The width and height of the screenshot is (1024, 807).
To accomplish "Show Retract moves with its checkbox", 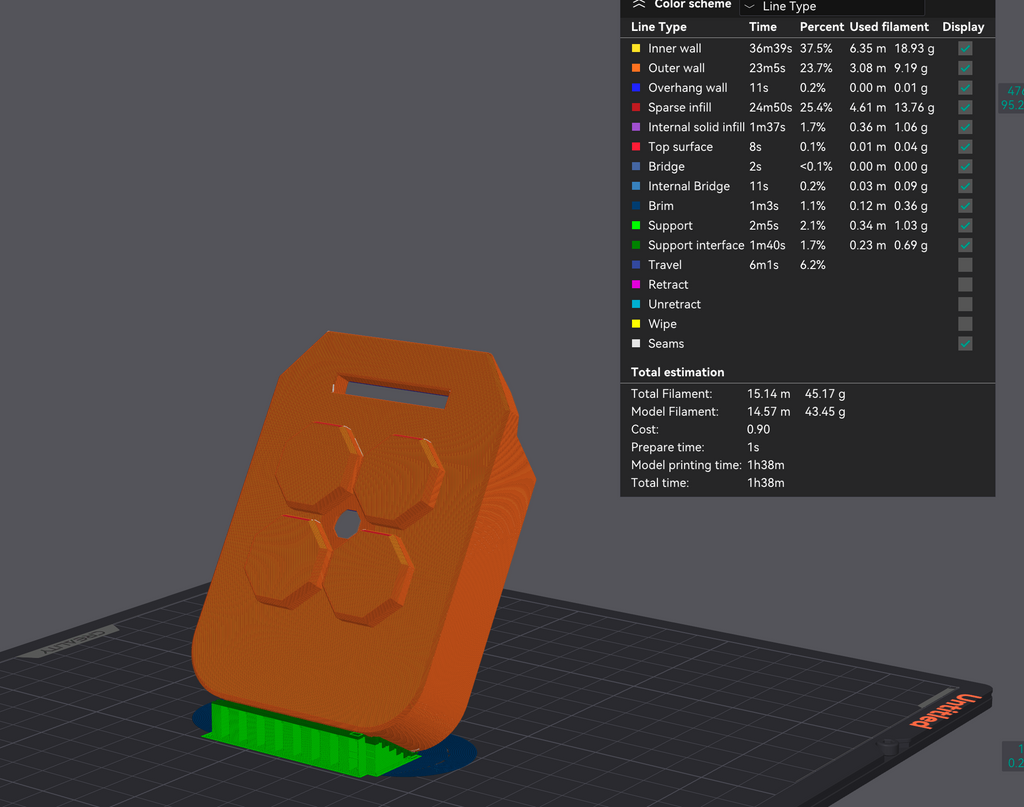I will 965,285.
